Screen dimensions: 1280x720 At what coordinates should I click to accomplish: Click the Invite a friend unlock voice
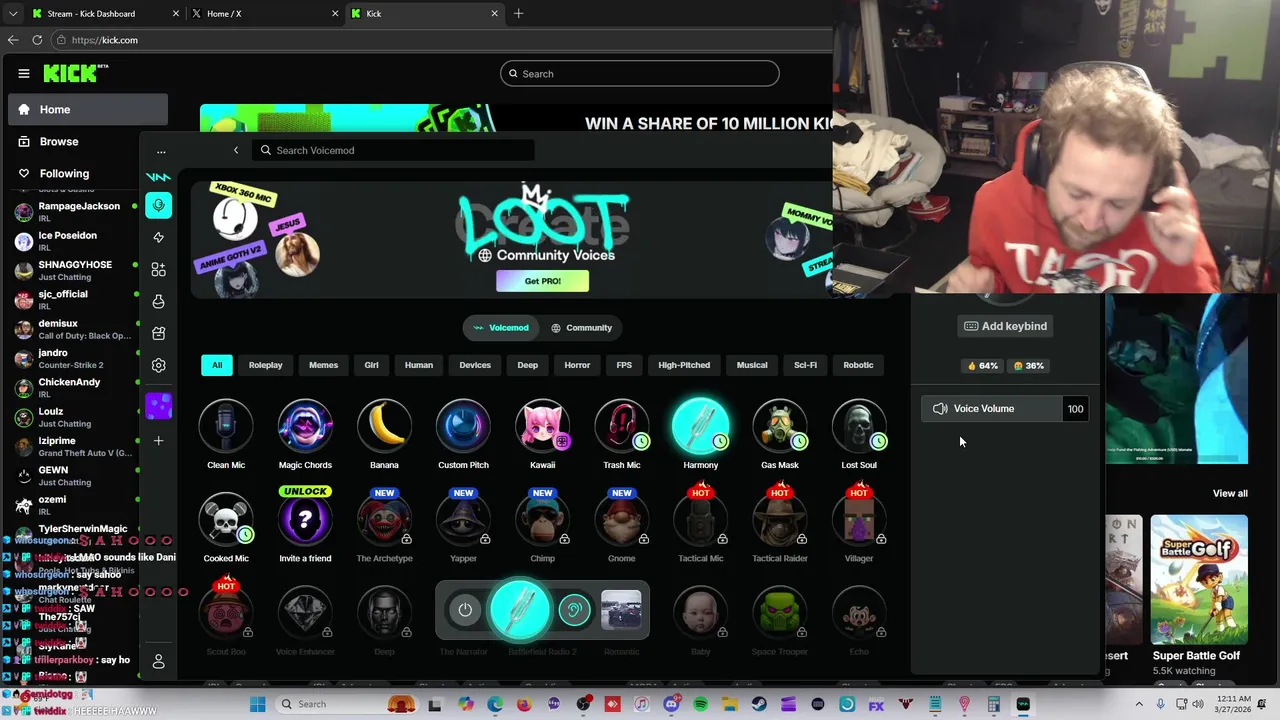tap(305, 520)
